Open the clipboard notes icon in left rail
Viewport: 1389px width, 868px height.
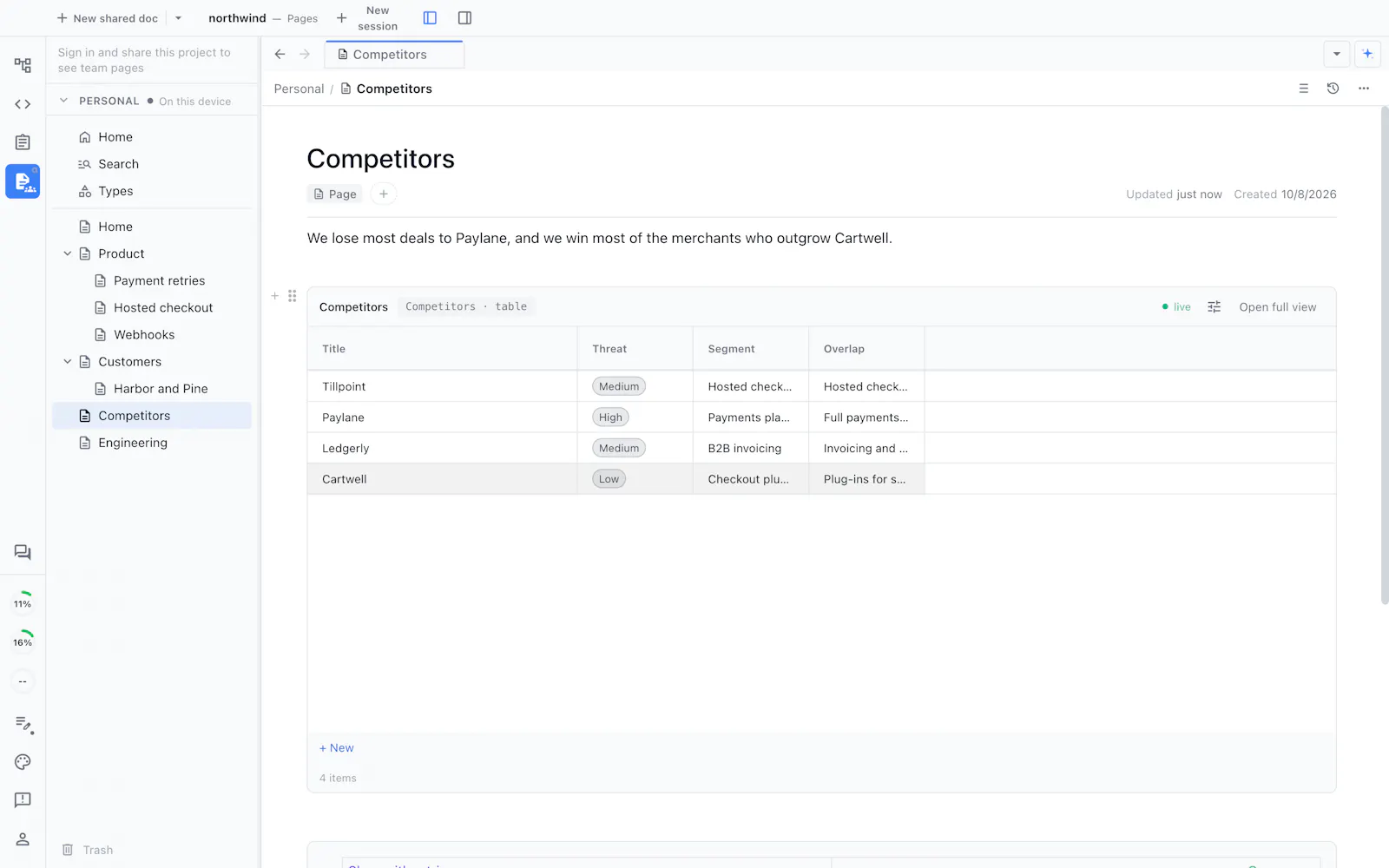23,142
